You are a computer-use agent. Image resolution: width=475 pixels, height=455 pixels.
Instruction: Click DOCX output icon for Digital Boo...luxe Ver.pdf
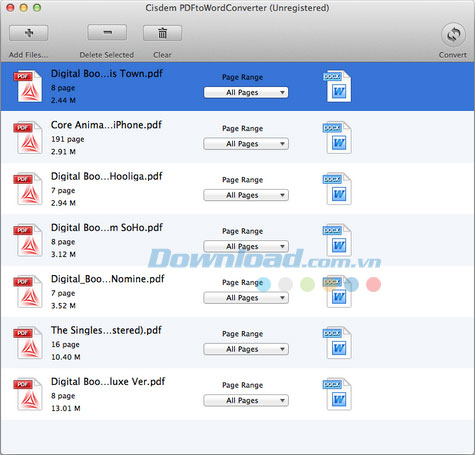(x=337, y=394)
